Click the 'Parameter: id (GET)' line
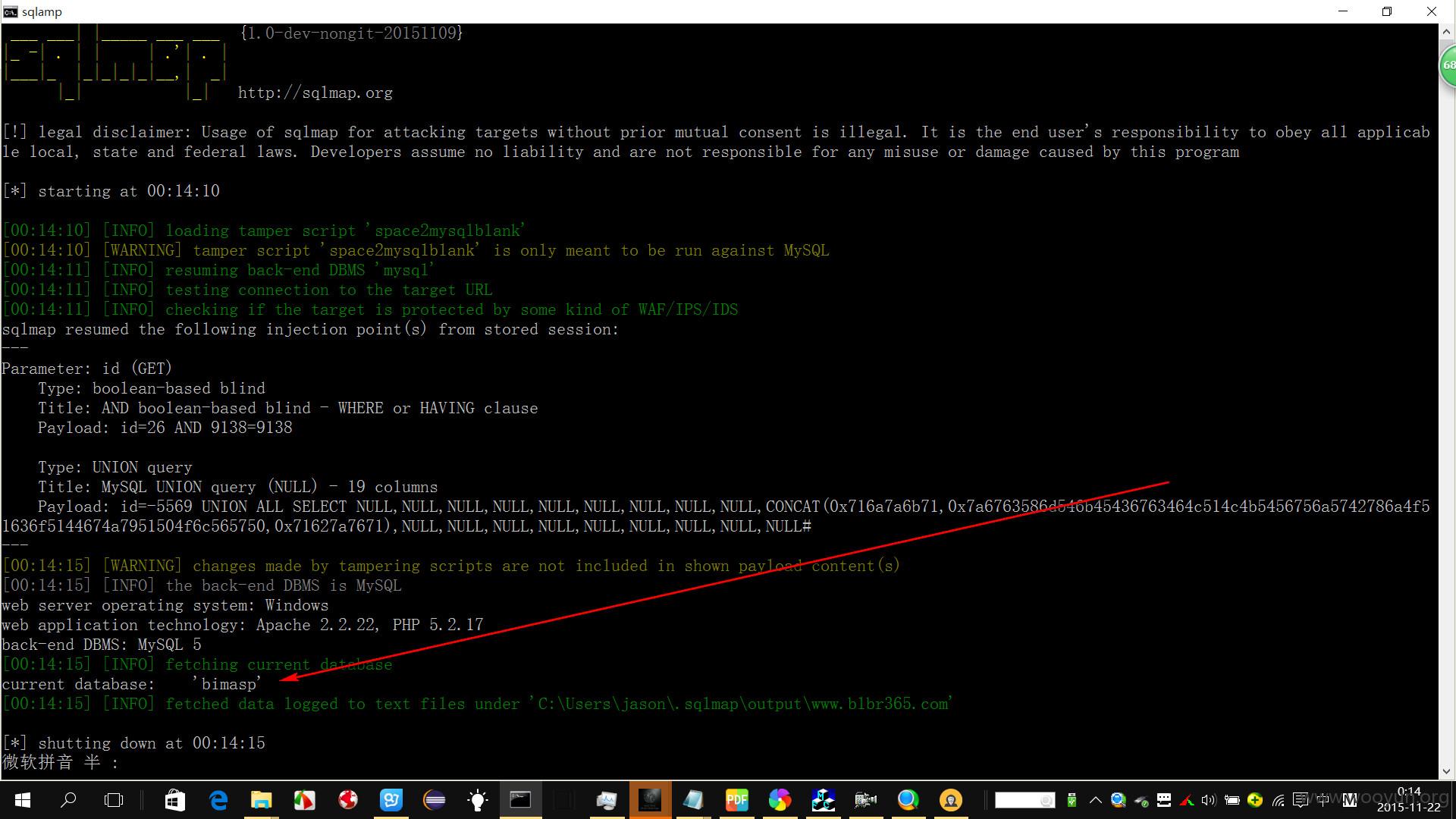Image resolution: width=1456 pixels, height=819 pixels. point(87,369)
